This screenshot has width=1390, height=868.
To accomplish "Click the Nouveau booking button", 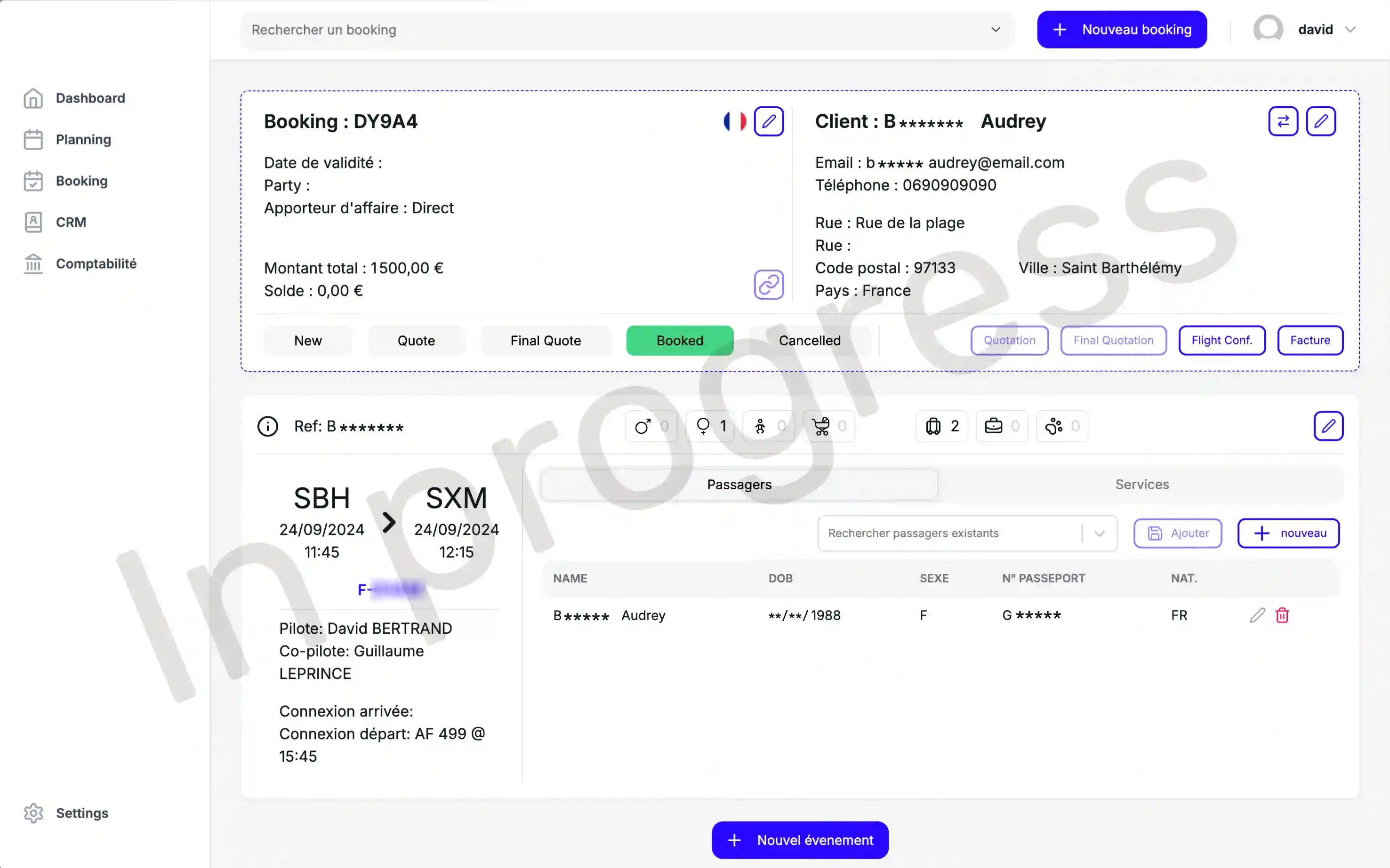I will [x=1121, y=30].
